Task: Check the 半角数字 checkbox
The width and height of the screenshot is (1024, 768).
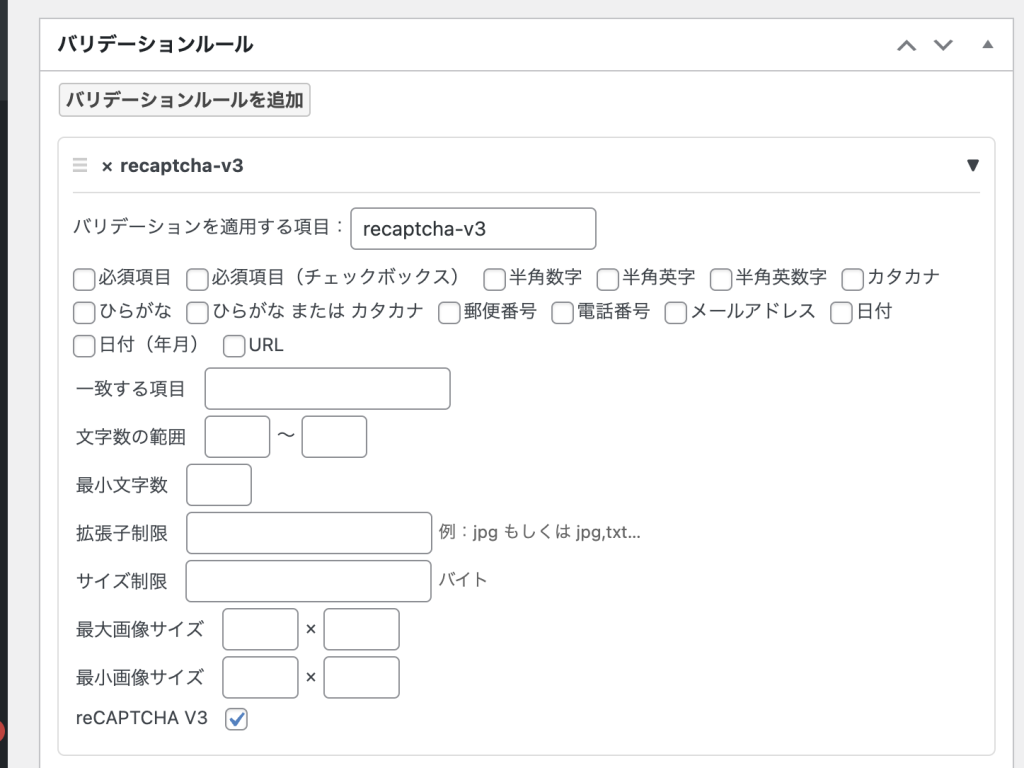Action: coord(494,279)
